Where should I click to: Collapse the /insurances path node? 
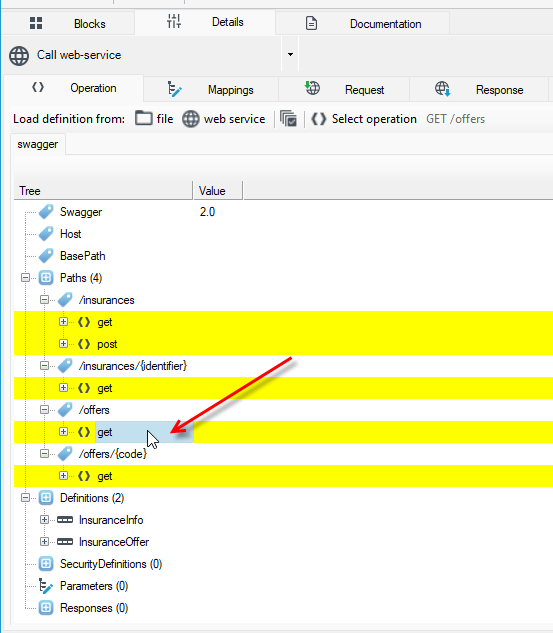coord(44,300)
